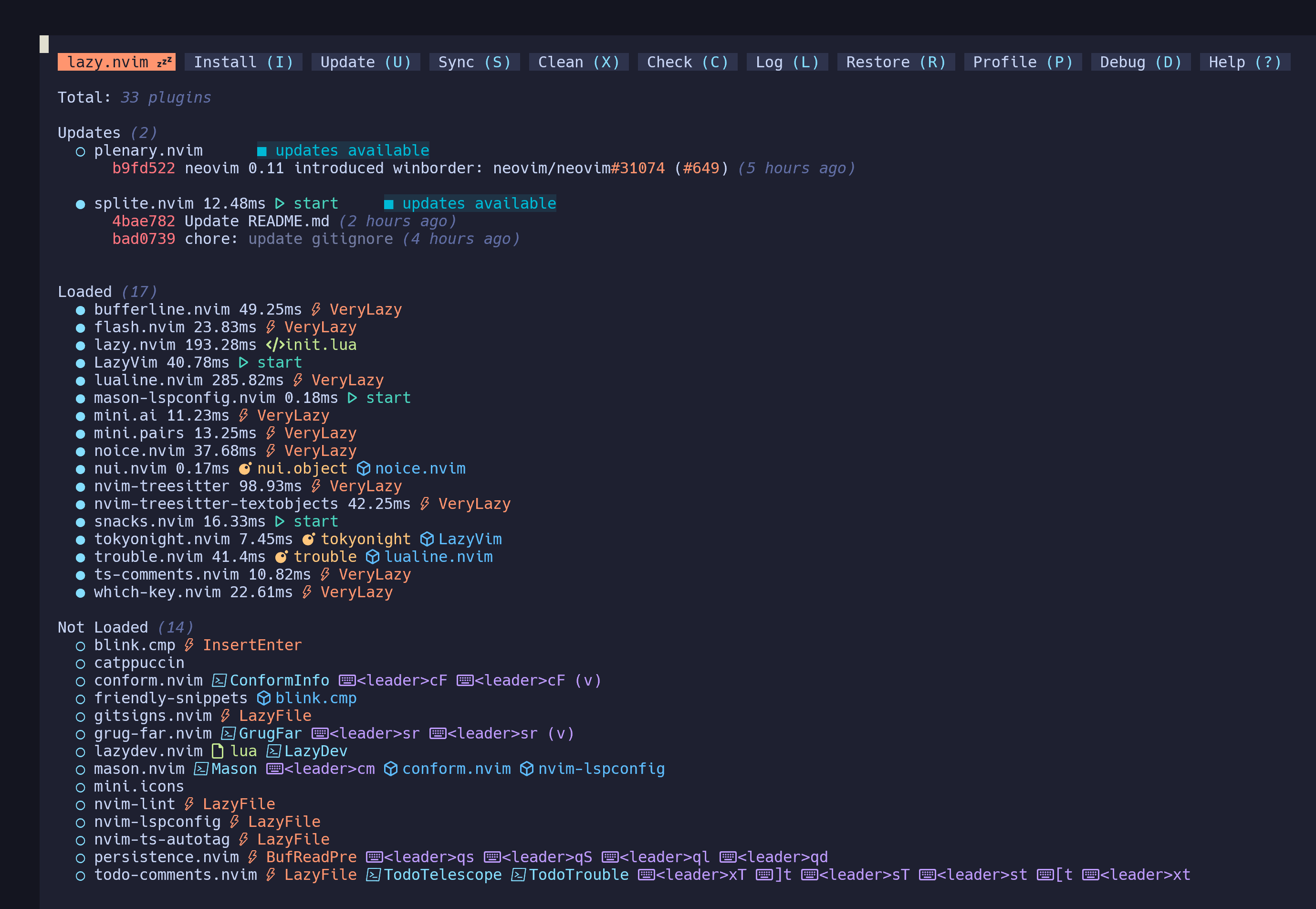Screen dimensions: 1316x909
Task: Open commit 4bae782
Action: pyautogui.click(x=144, y=221)
